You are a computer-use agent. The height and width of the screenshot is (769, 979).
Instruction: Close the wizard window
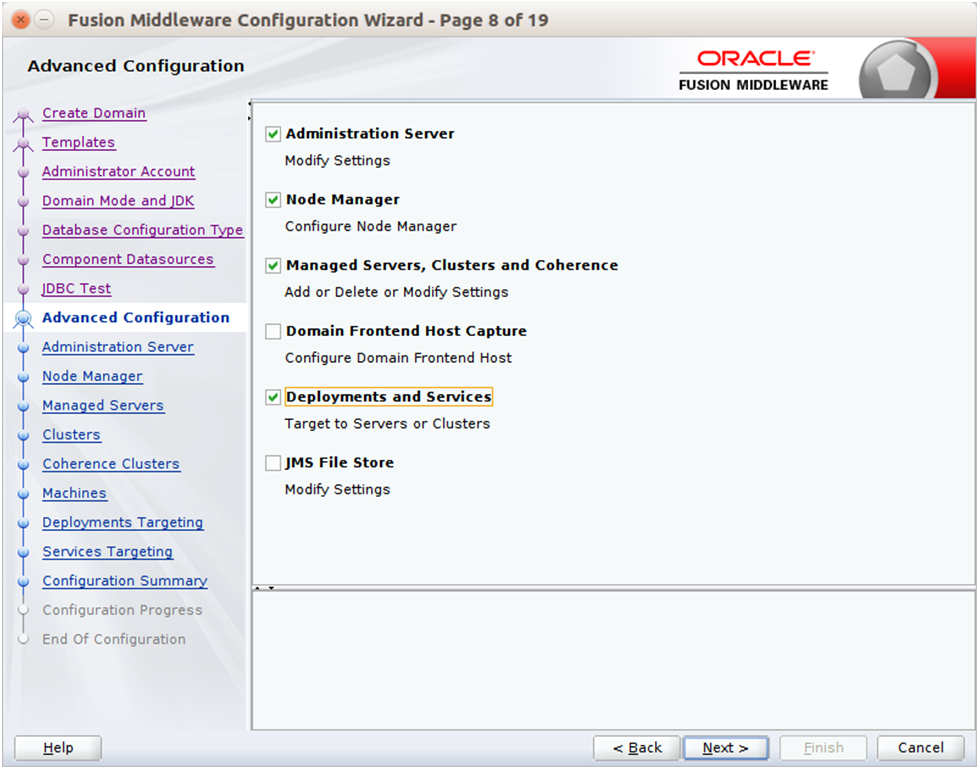[21, 20]
